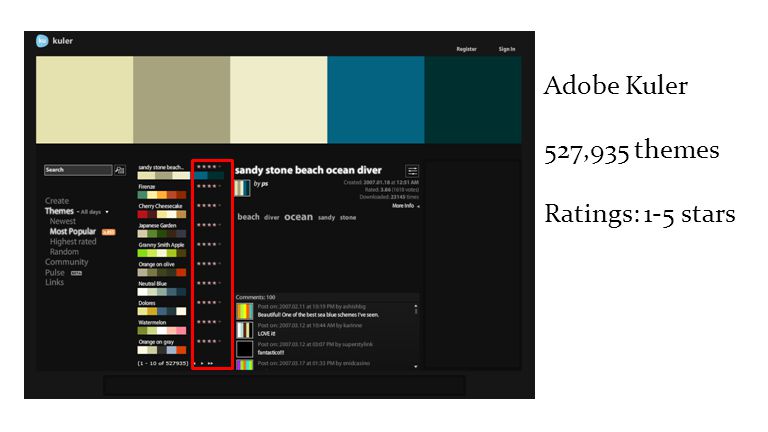Click star rating of Granny Smith Apple
Image resolution: width=768 pixels, height=432 pixels.
pyautogui.click(x=209, y=244)
